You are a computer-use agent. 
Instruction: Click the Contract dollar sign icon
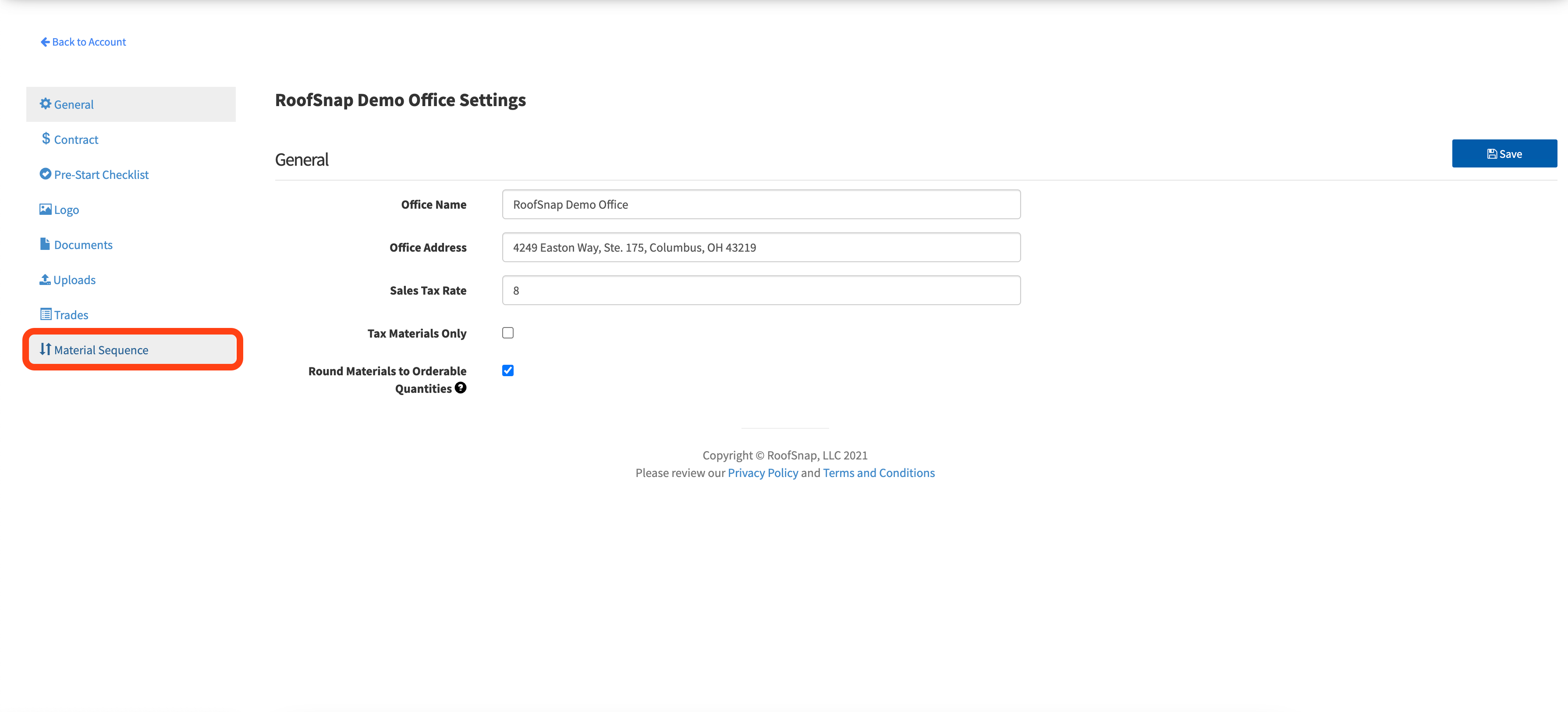pyautogui.click(x=46, y=139)
